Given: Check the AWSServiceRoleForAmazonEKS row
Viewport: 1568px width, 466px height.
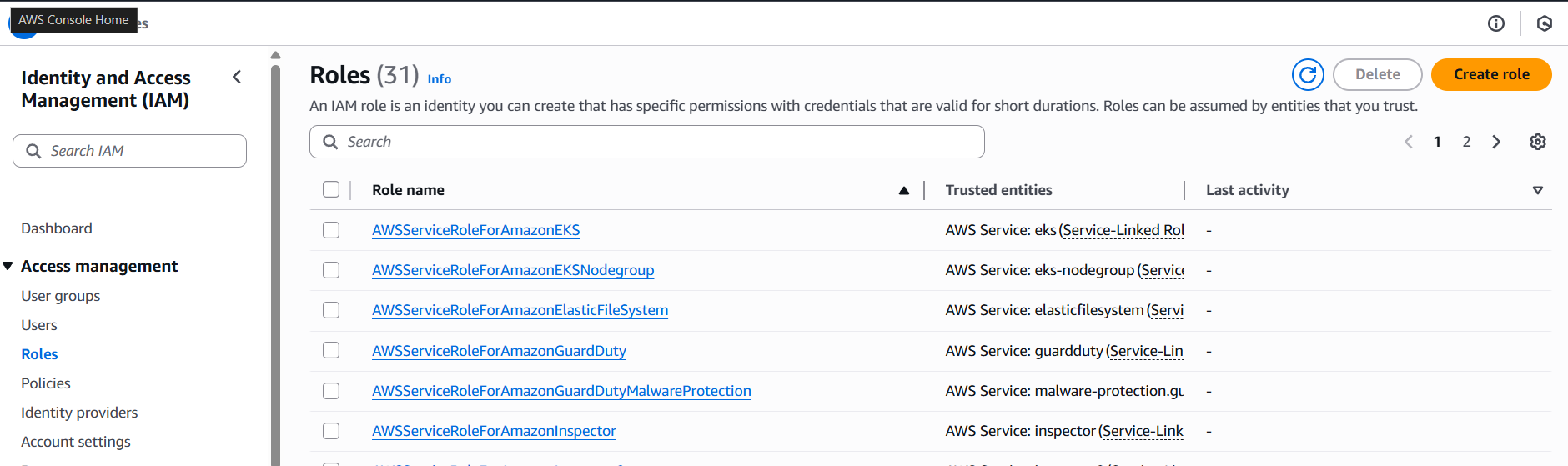Looking at the screenshot, I should pyautogui.click(x=331, y=230).
